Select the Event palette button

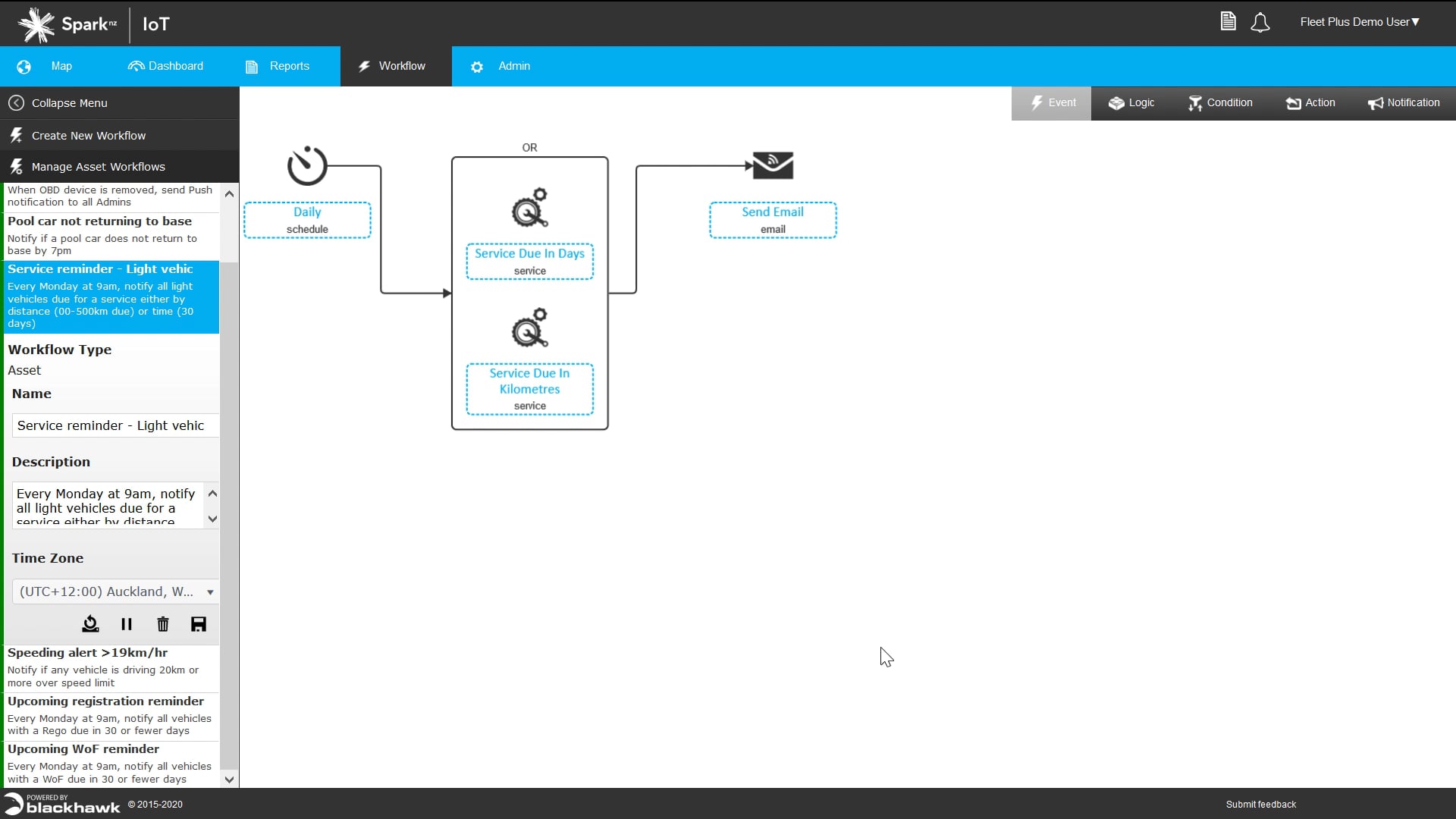(1052, 103)
